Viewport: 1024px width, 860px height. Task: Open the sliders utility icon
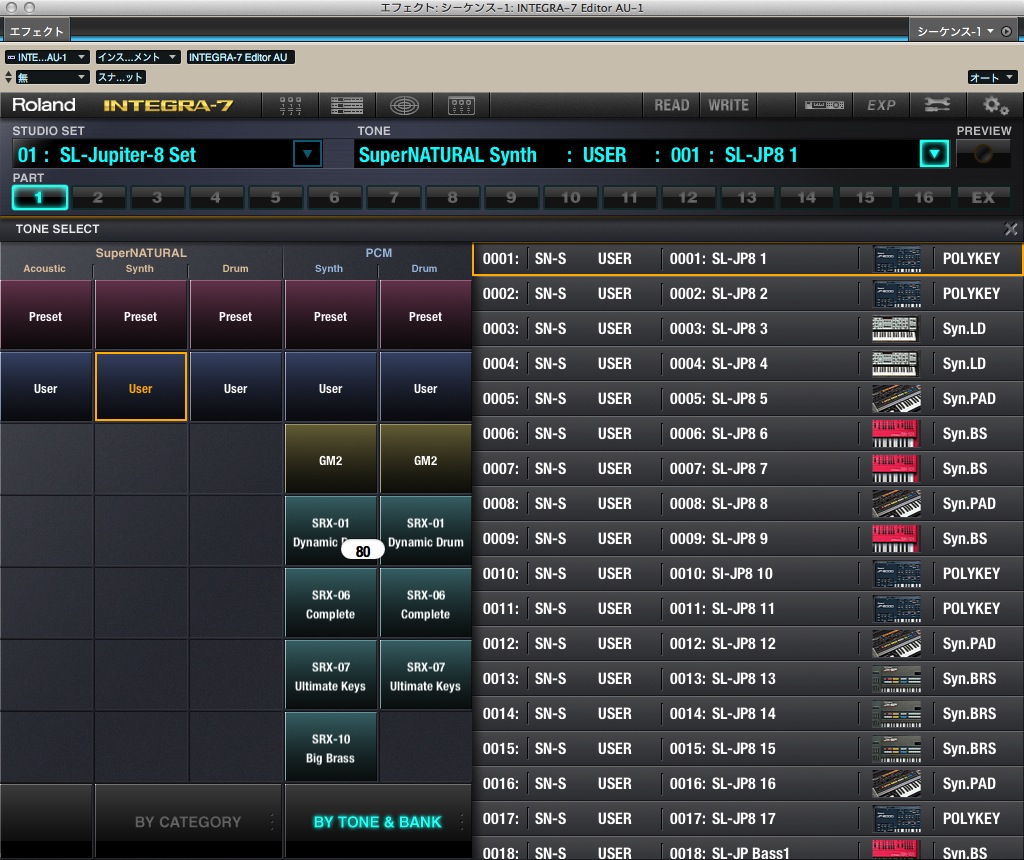pos(937,105)
